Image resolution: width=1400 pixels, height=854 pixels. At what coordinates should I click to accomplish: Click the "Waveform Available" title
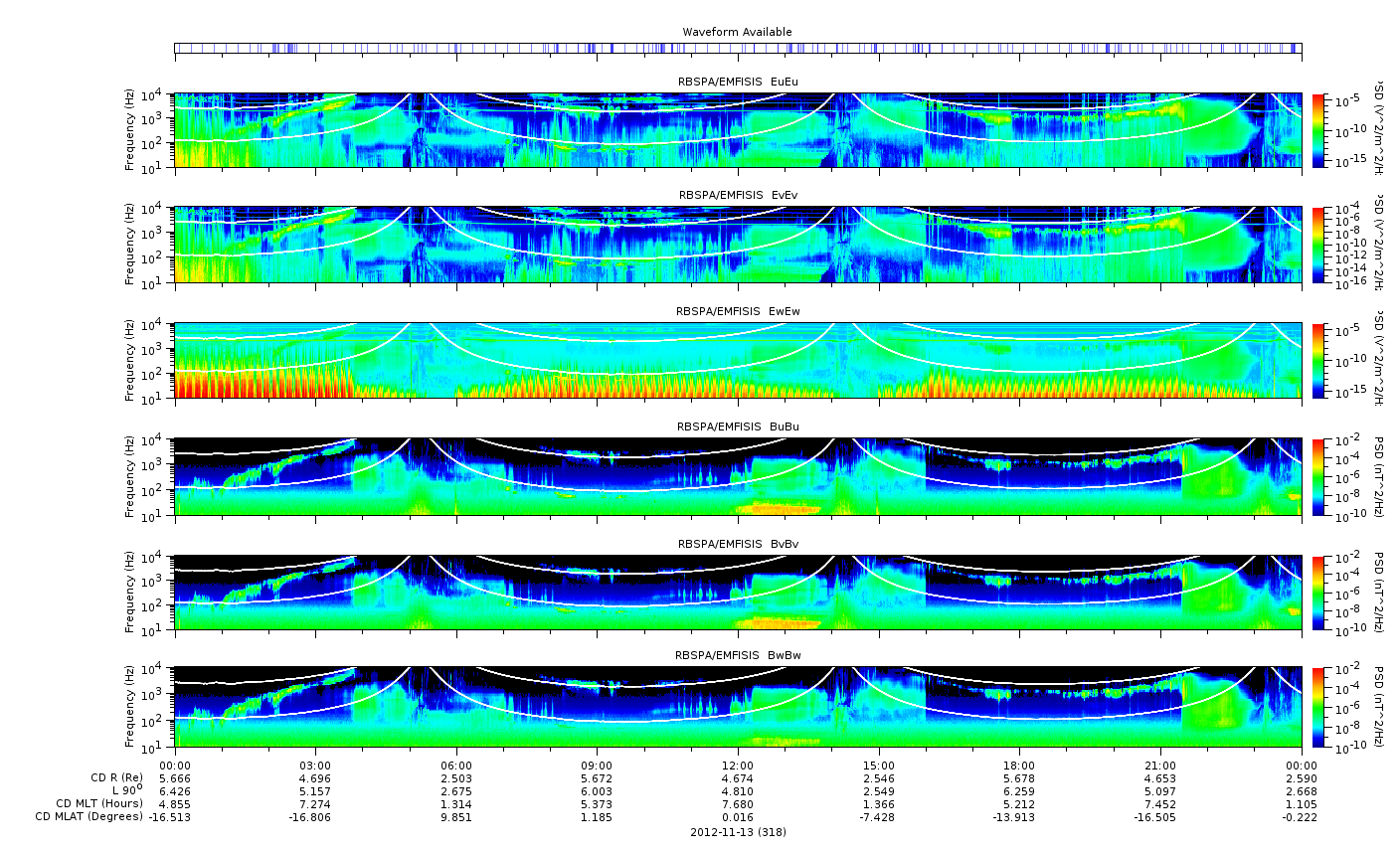pyautogui.click(x=737, y=32)
